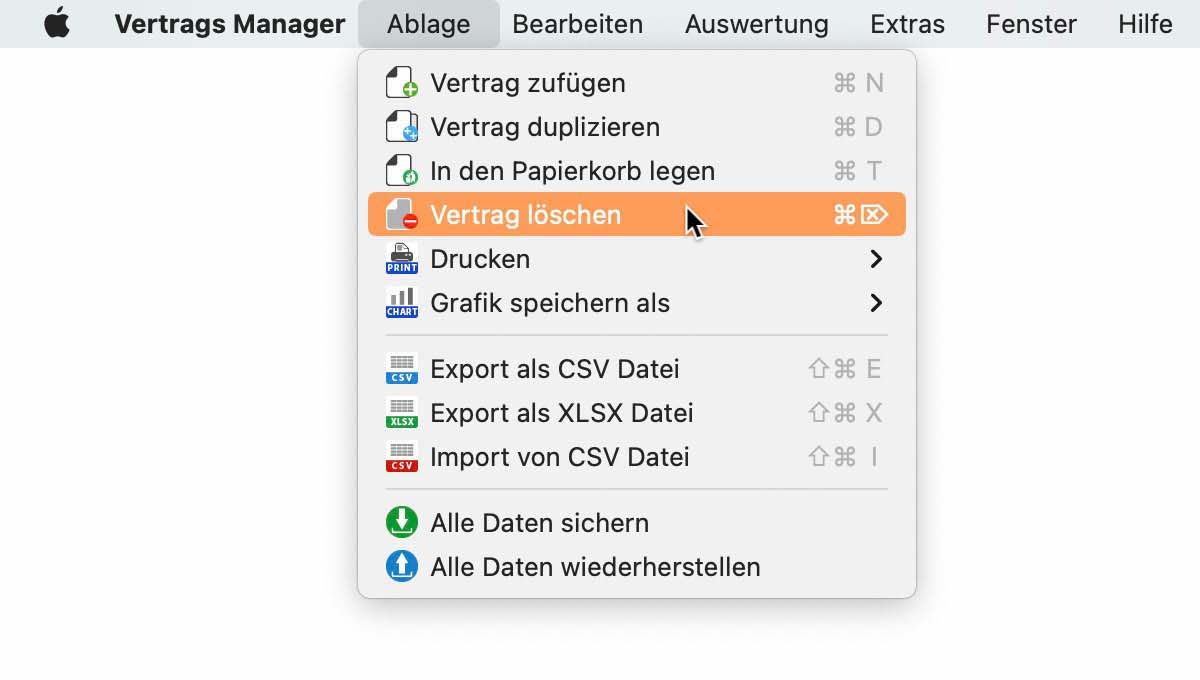Expand the Grafik speichern als submenu arrow
1200x680 pixels.
876,303
